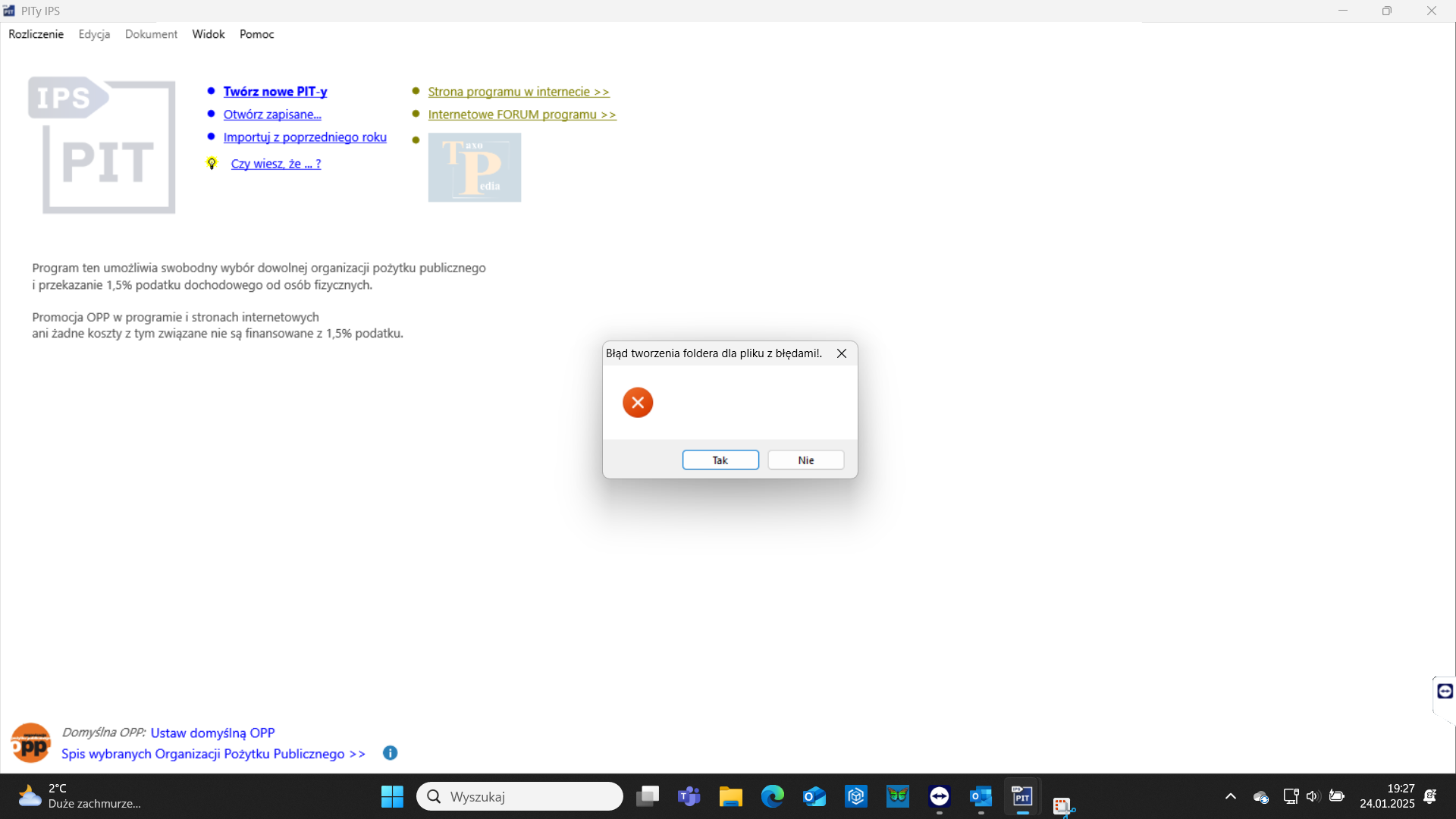1456x819 pixels.
Task: Open Microsoft Teams from taskbar
Action: click(689, 796)
